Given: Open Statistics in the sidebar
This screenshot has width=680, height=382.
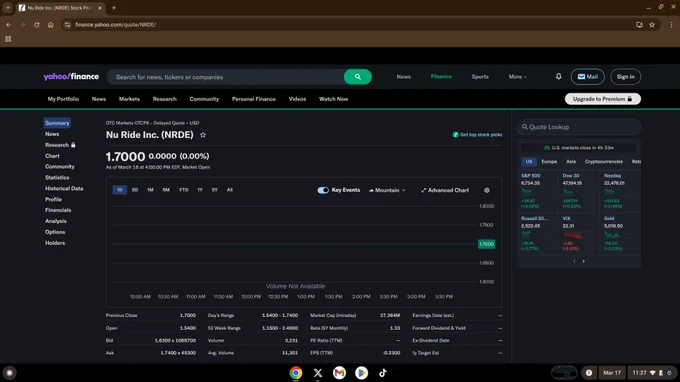Looking at the screenshot, I should pos(57,177).
